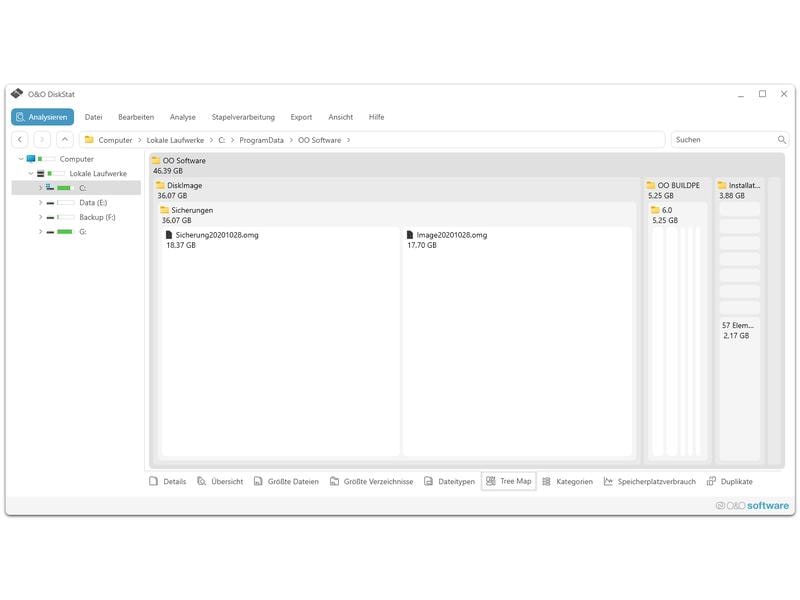Click the 57 Elem... 2,17 GB block

pos(739,388)
